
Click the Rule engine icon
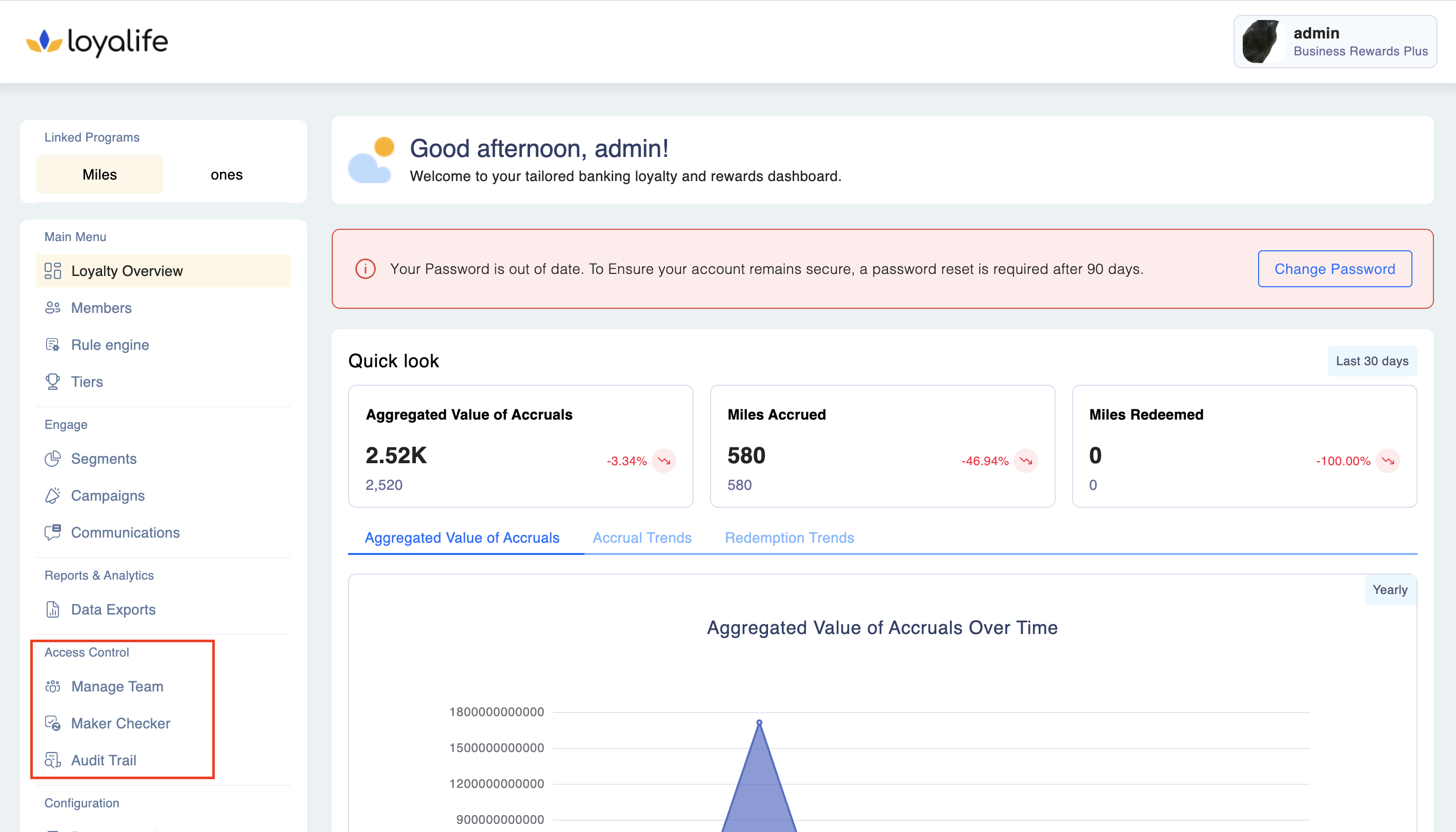pos(52,345)
